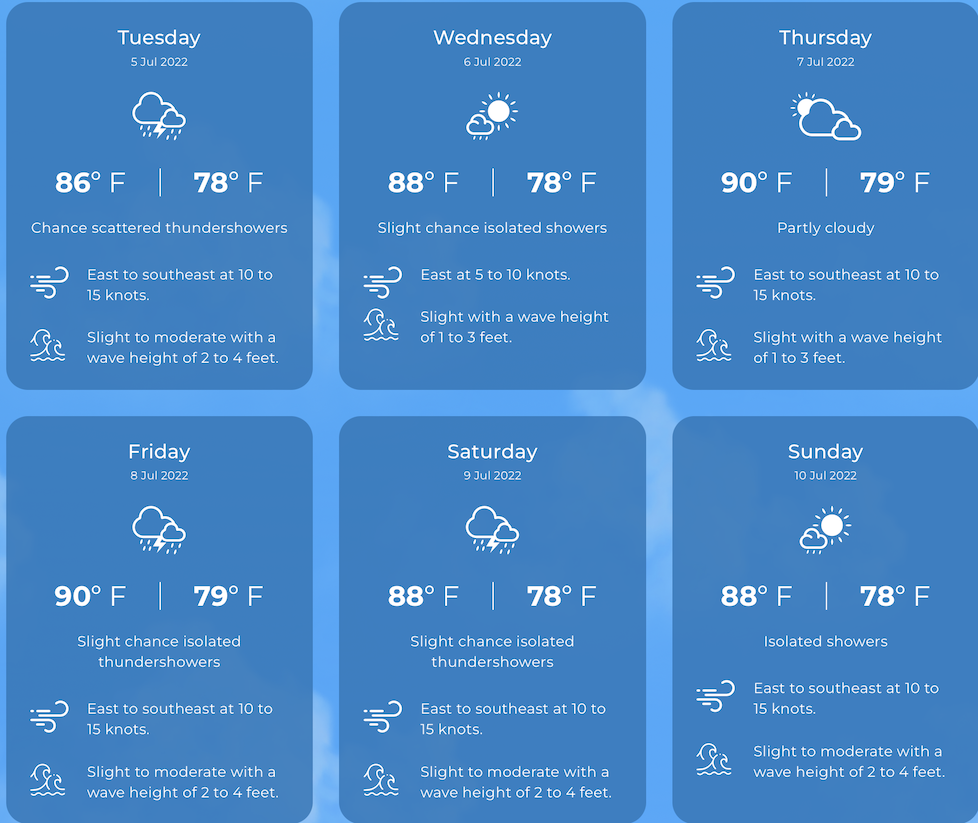The width and height of the screenshot is (978, 823).
Task: Click the 6 Jul 2022 date label
Action: coord(492,62)
